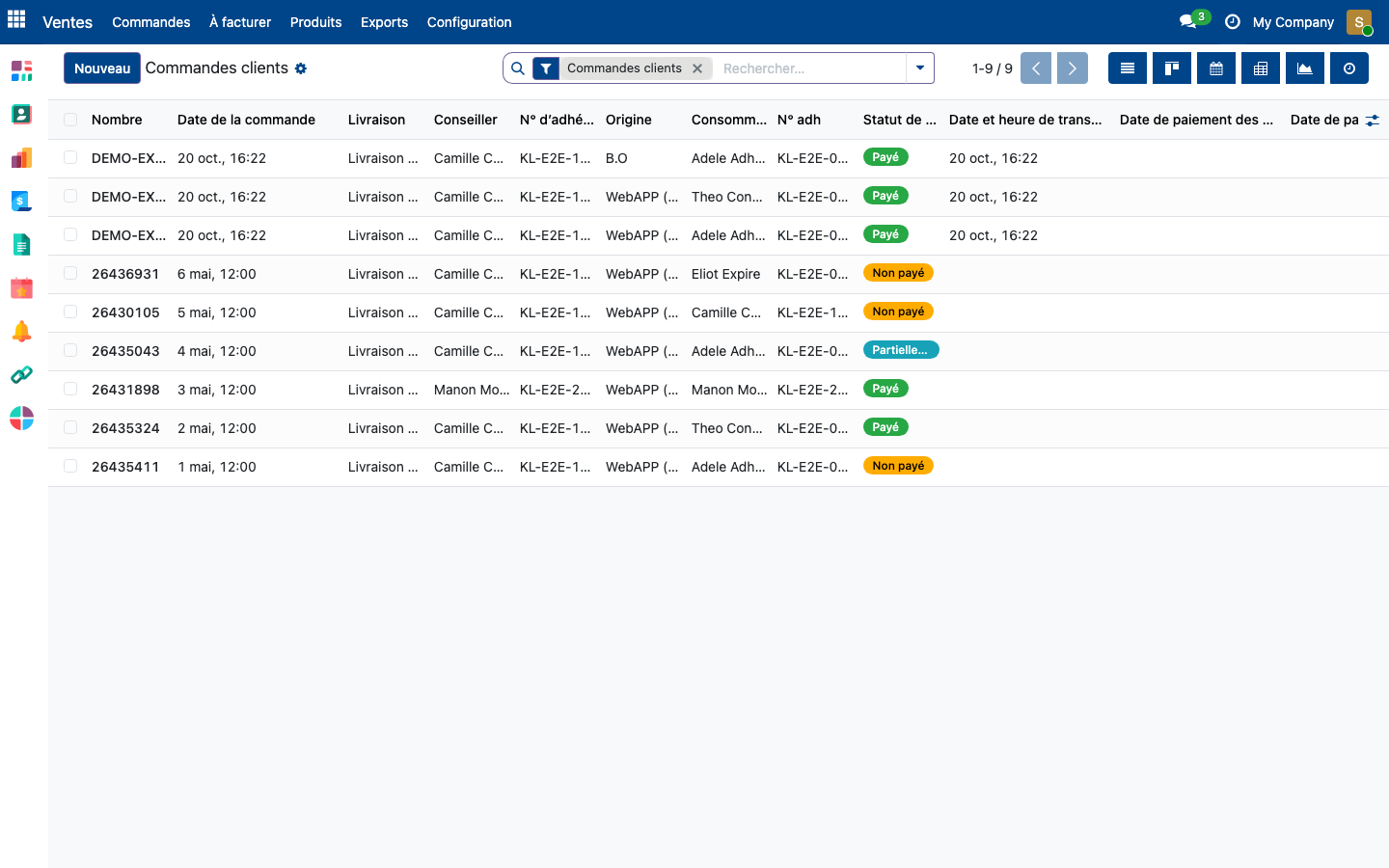Screen dimensions: 1389x868
Task: Open the À facturer menu
Action: tap(240, 22)
